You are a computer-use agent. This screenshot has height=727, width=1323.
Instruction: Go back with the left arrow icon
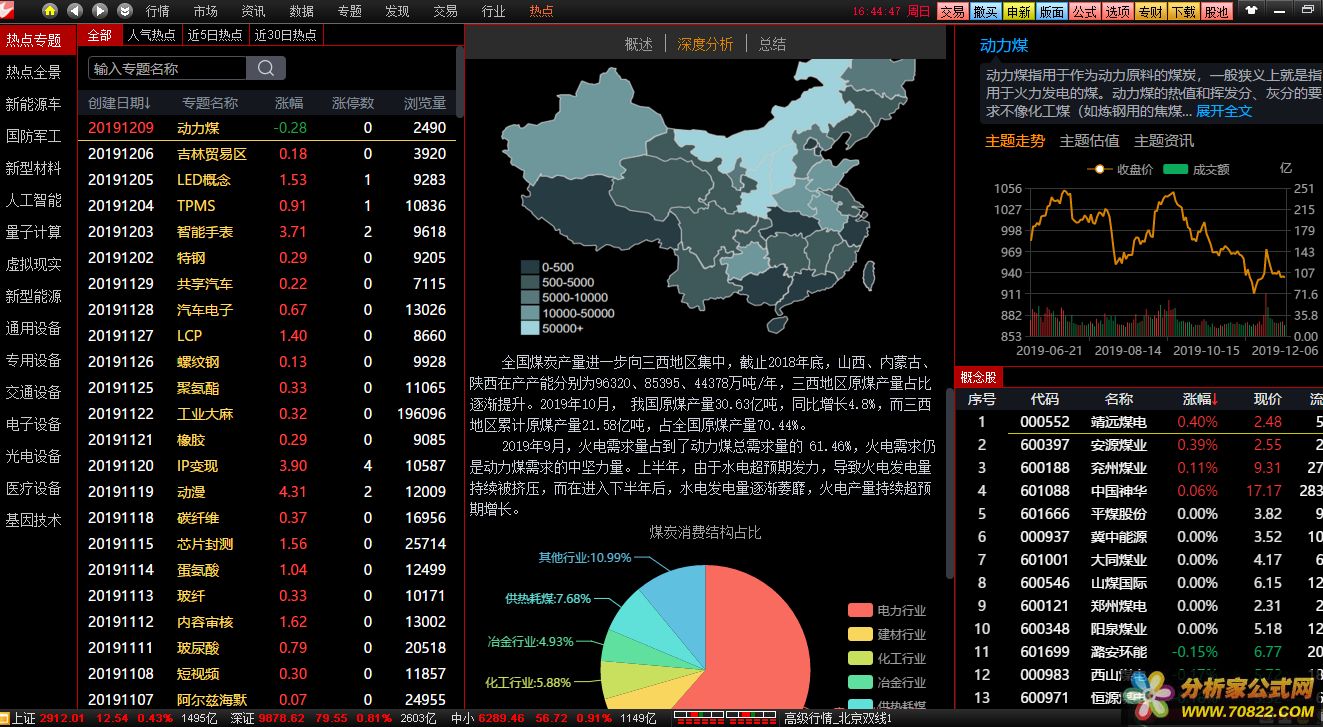pos(75,10)
